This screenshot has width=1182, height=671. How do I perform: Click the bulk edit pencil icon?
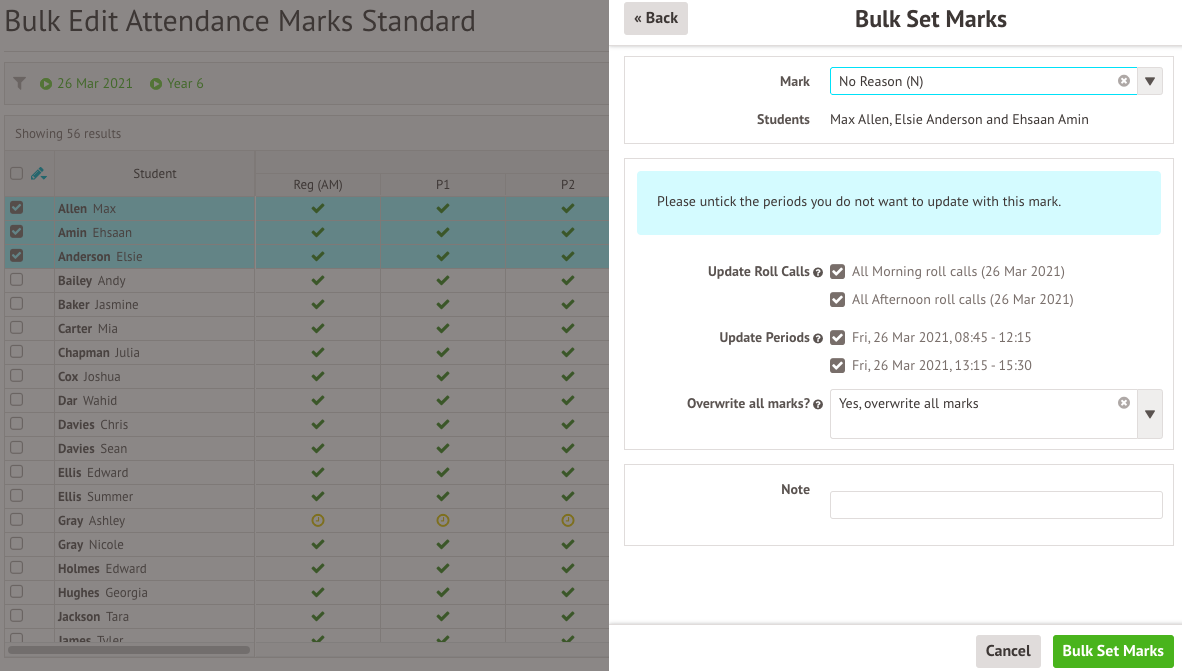38,174
